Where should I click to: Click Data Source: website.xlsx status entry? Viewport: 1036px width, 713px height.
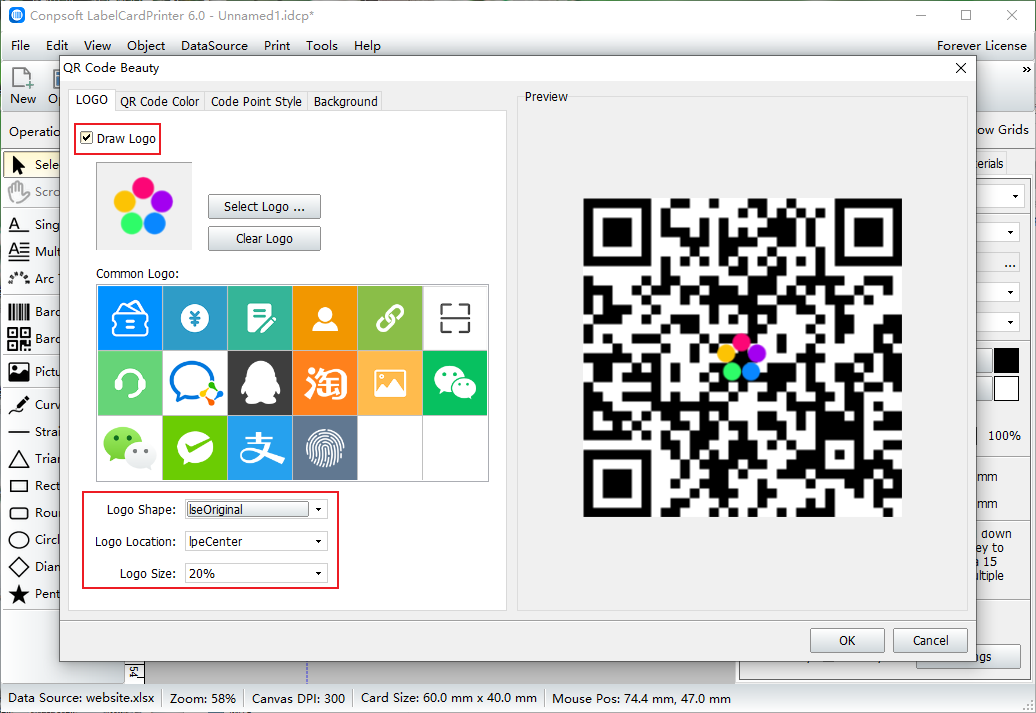[x=81, y=698]
